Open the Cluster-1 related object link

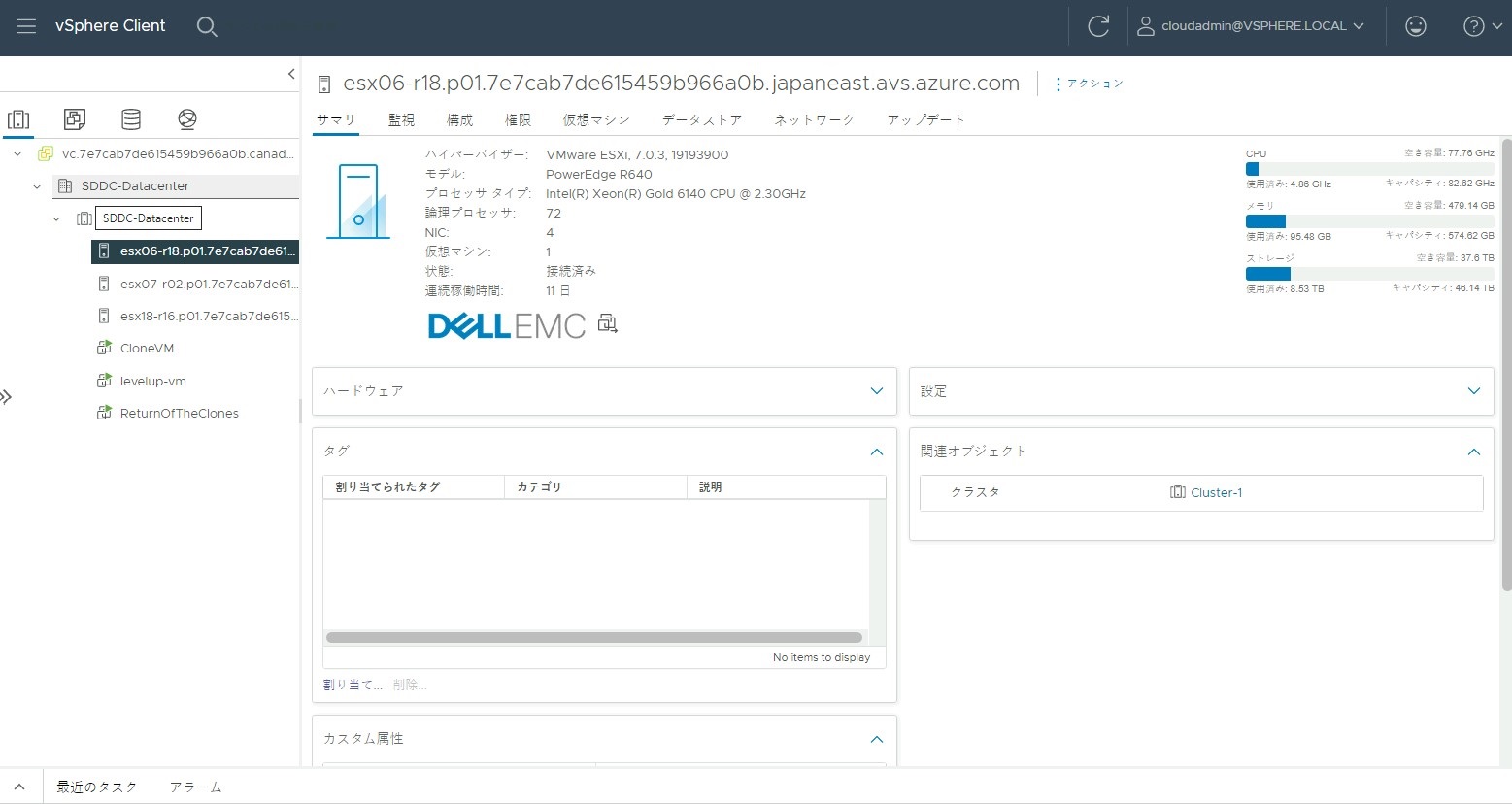click(x=1215, y=492)
